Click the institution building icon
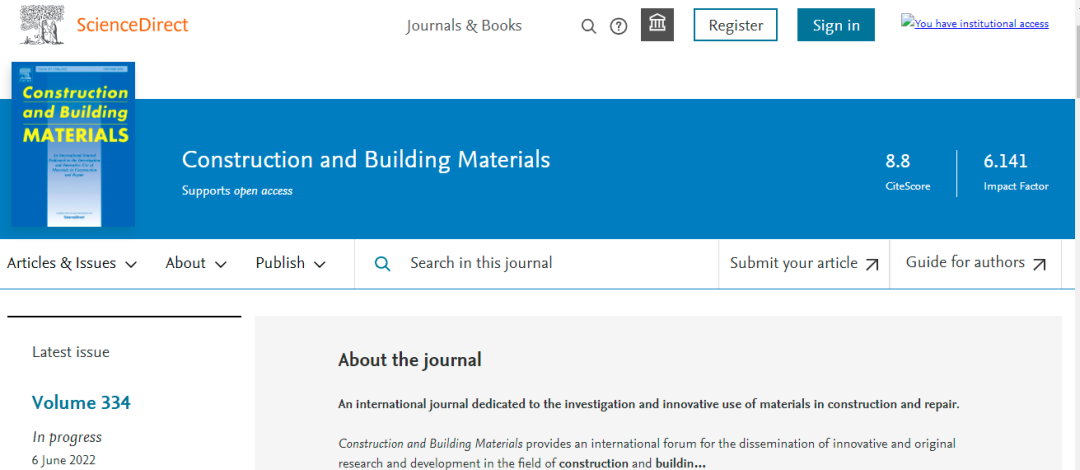Screen dimensions: 1080x470 point(657,25)
